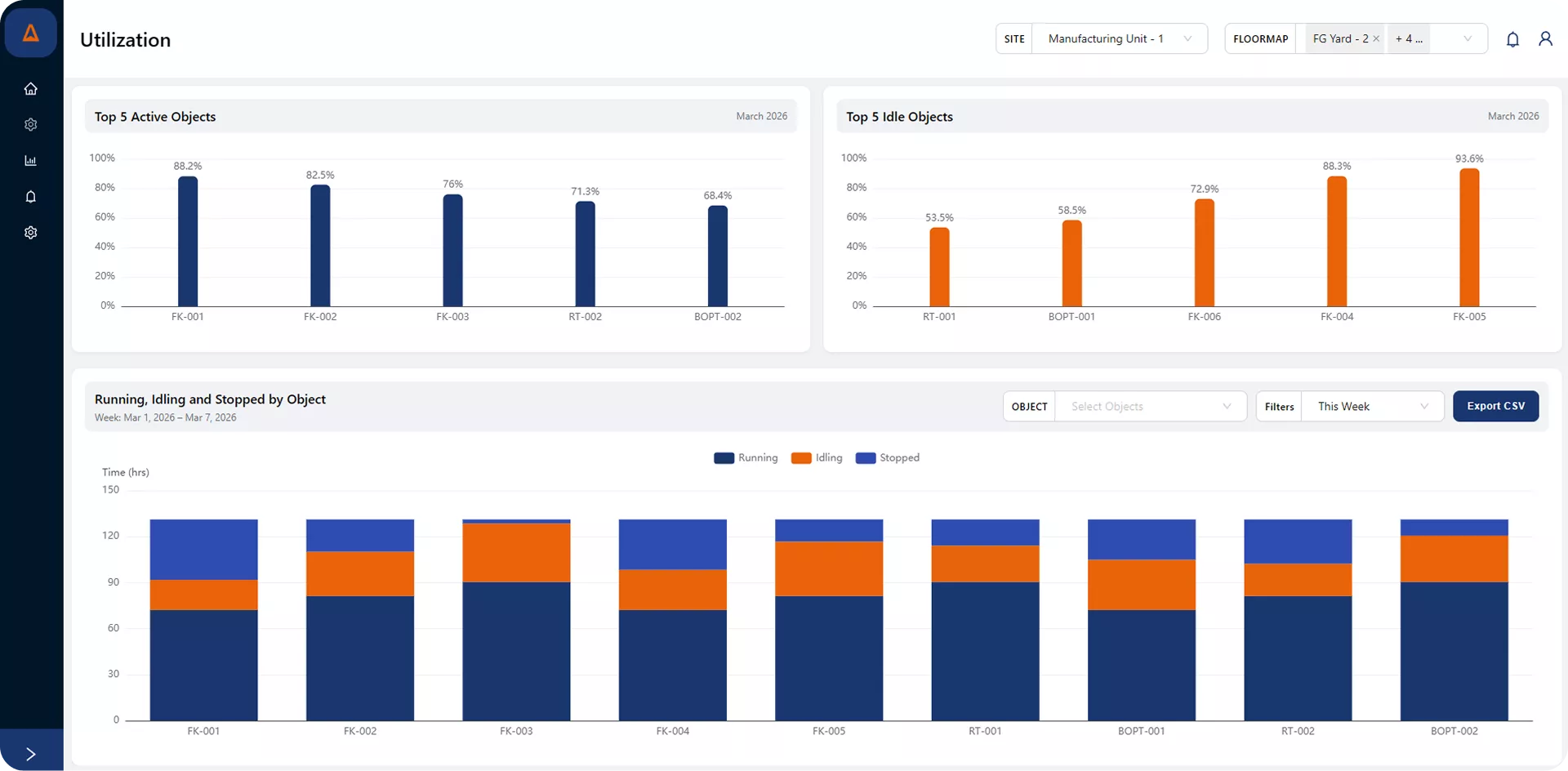Image resolution: width=1568 pixels, height=771 pixels.
Task: Click the +4 floormap overflow chip
Action: 1408,38
